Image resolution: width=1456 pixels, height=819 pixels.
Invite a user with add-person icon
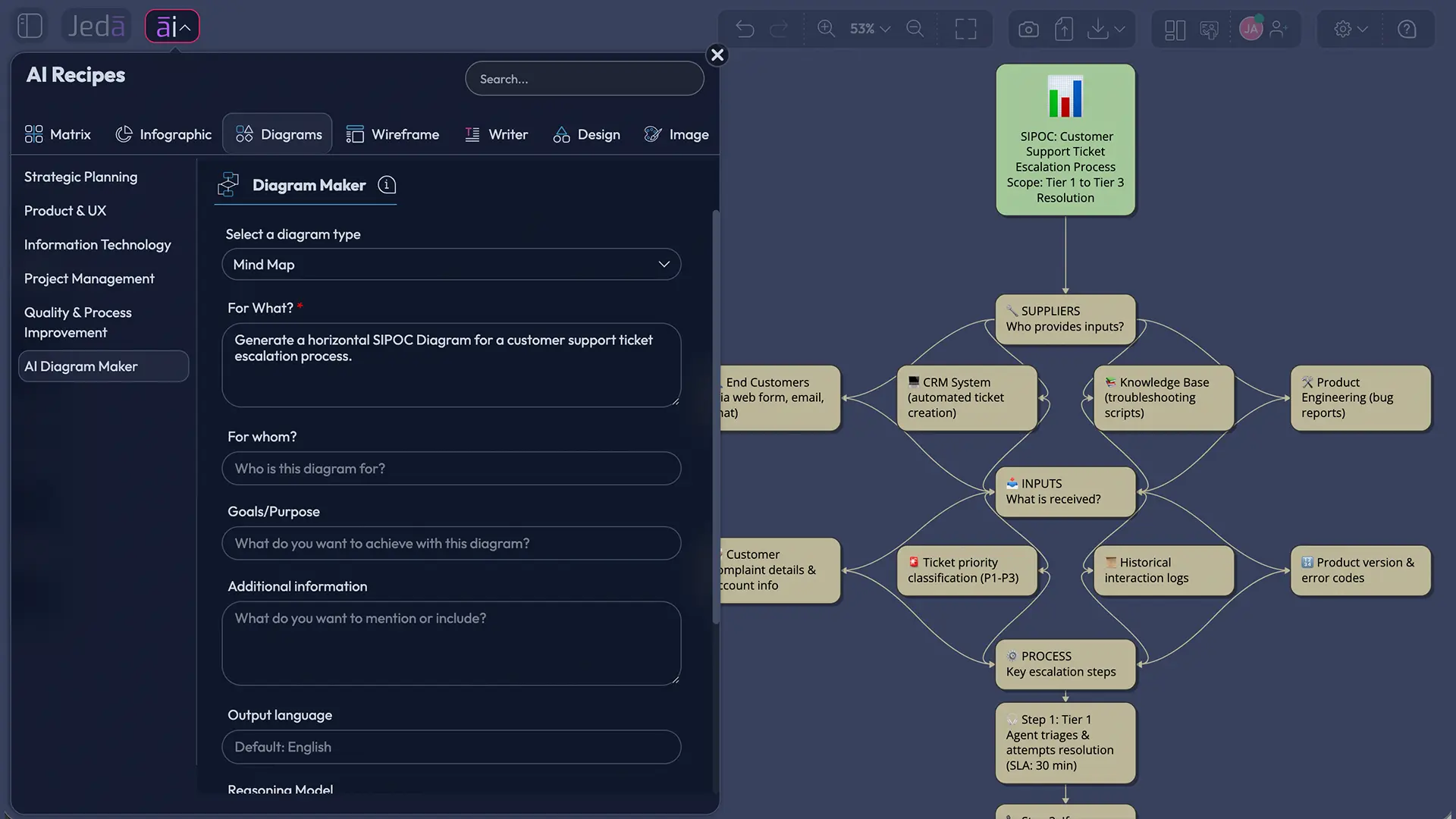coord(1279,29)
